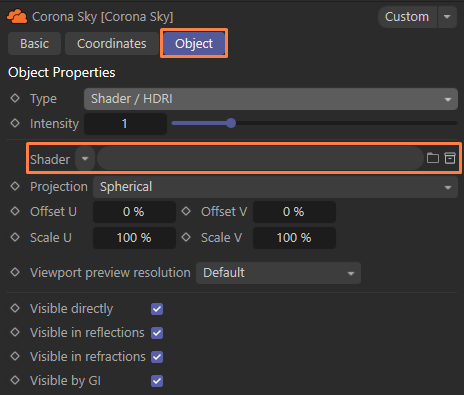The width and height of the screenshot is (464, 395).
Task: Click the Shader label text
Action: (x=50, y=159)
